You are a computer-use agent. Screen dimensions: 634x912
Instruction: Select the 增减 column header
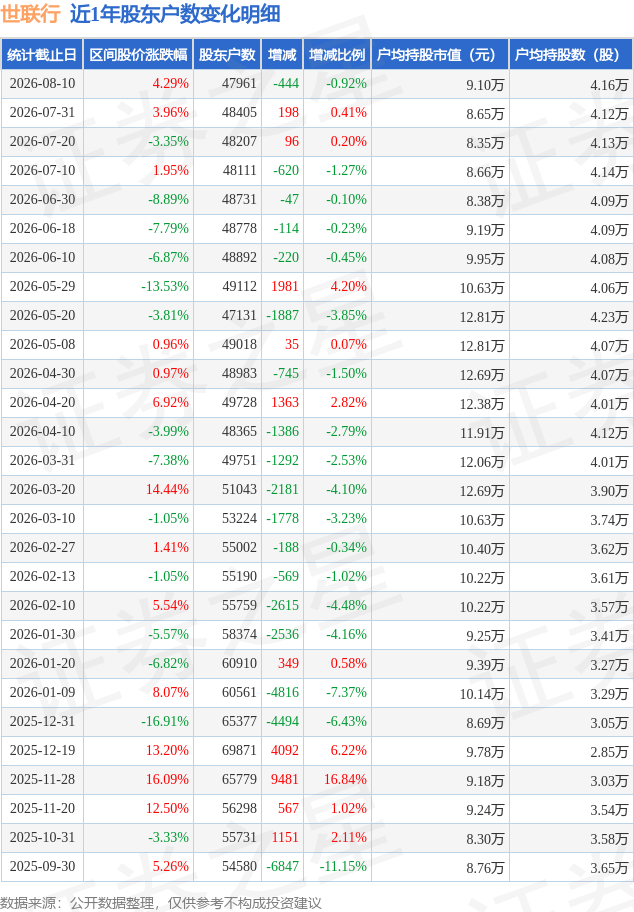282,55
